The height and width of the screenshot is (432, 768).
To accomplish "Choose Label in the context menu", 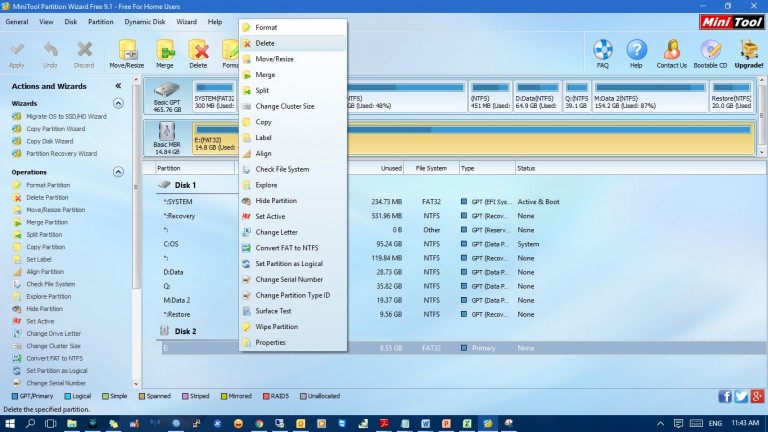I will click(293, 138).
